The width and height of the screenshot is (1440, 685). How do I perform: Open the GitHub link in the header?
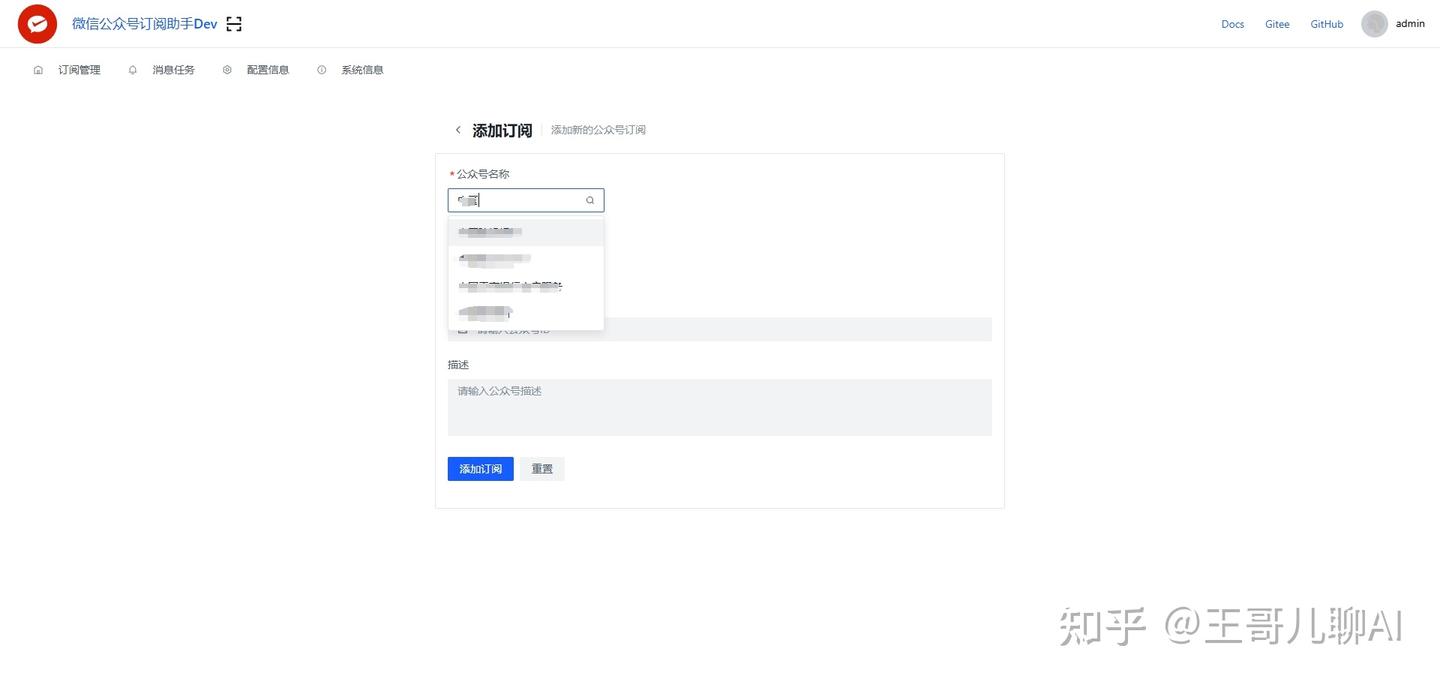(x=1327, y=24)
